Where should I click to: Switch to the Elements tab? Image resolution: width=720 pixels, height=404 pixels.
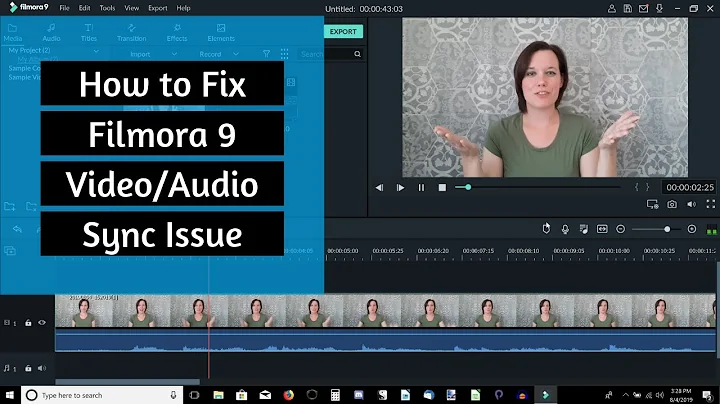tap(221, 33)
